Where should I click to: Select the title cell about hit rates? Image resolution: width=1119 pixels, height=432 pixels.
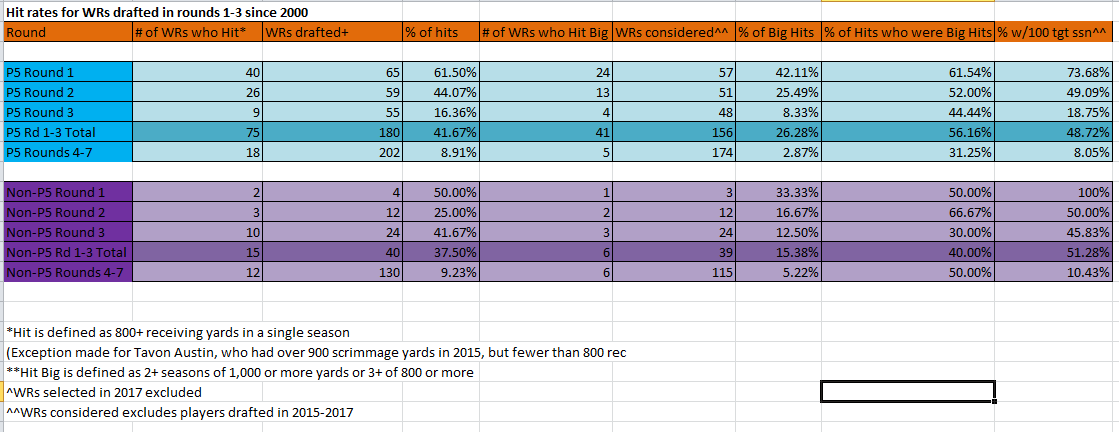coord(157,12)
